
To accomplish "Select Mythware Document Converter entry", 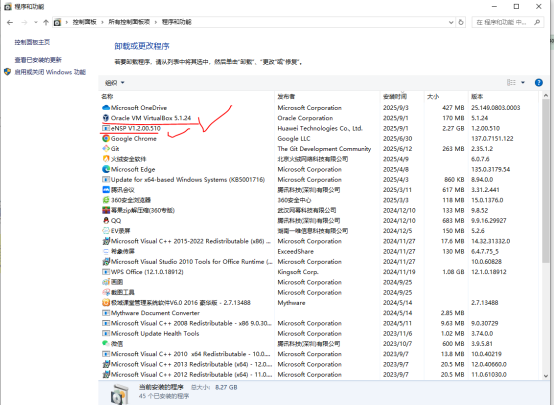I will tap(319, 312).
